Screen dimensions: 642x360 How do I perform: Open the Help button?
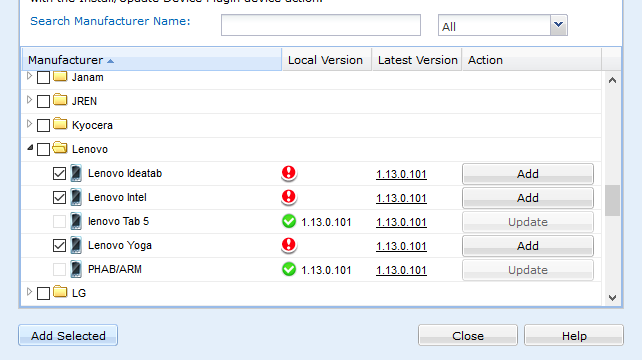pyautogui.click(x=574, y=336)
